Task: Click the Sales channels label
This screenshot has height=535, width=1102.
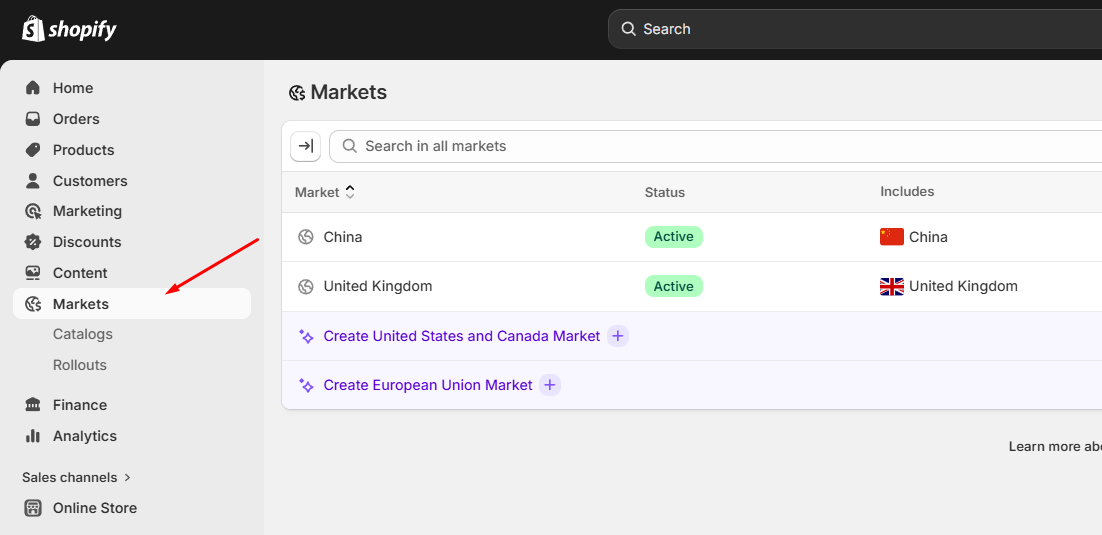Action: click(x=70, y=477)
